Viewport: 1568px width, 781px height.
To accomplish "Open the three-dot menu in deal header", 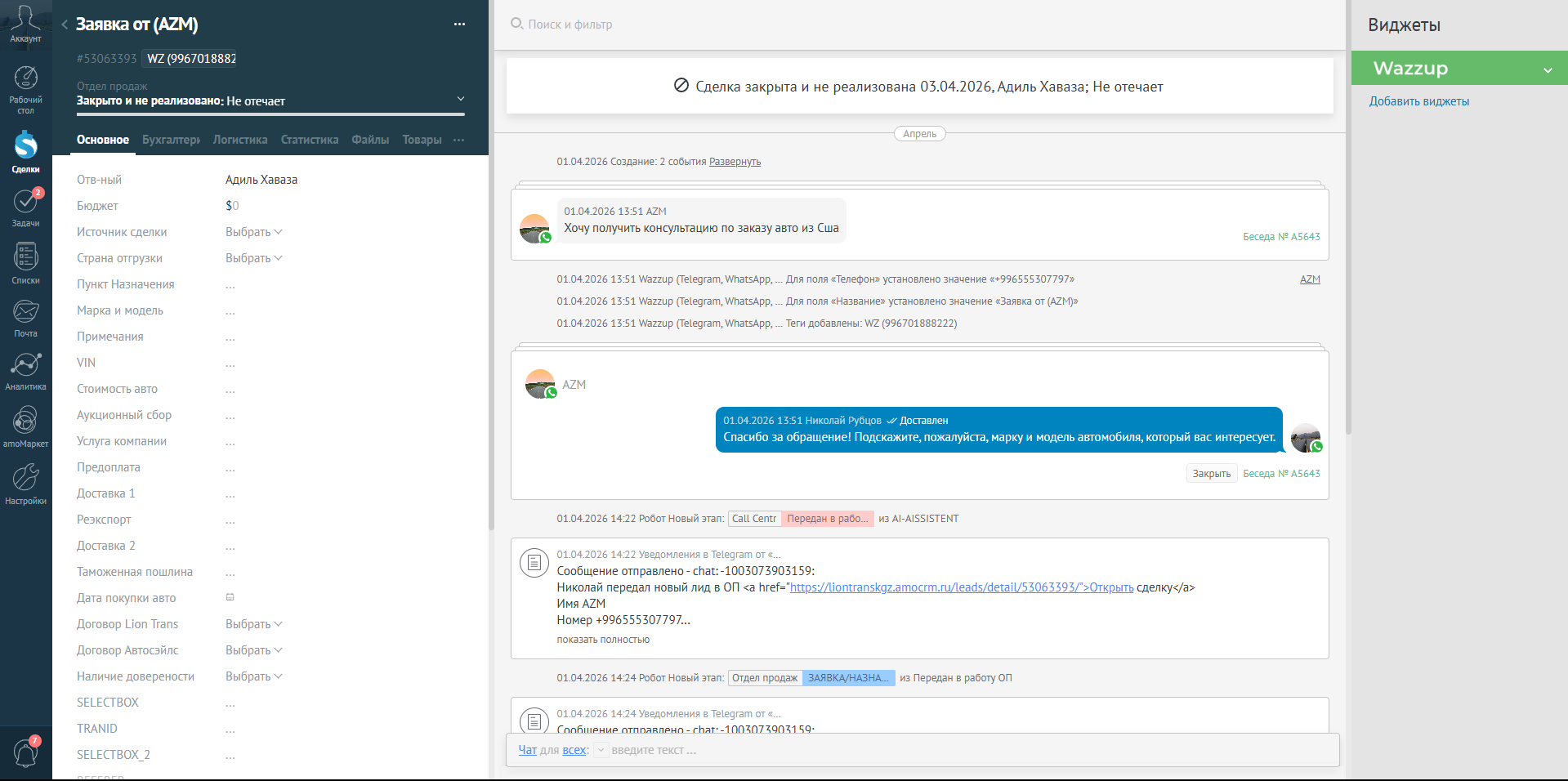I will (x=459, y=25).
